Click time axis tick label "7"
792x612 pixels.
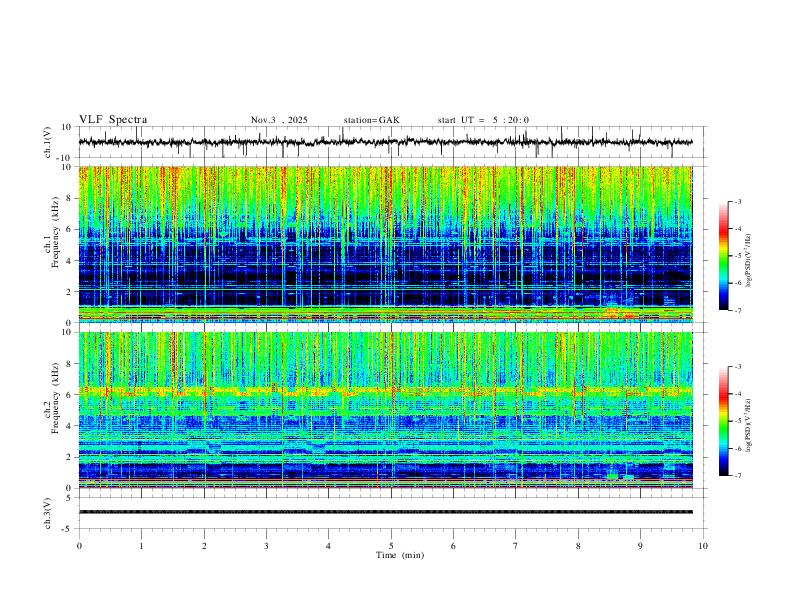click(x=516, y=546)
